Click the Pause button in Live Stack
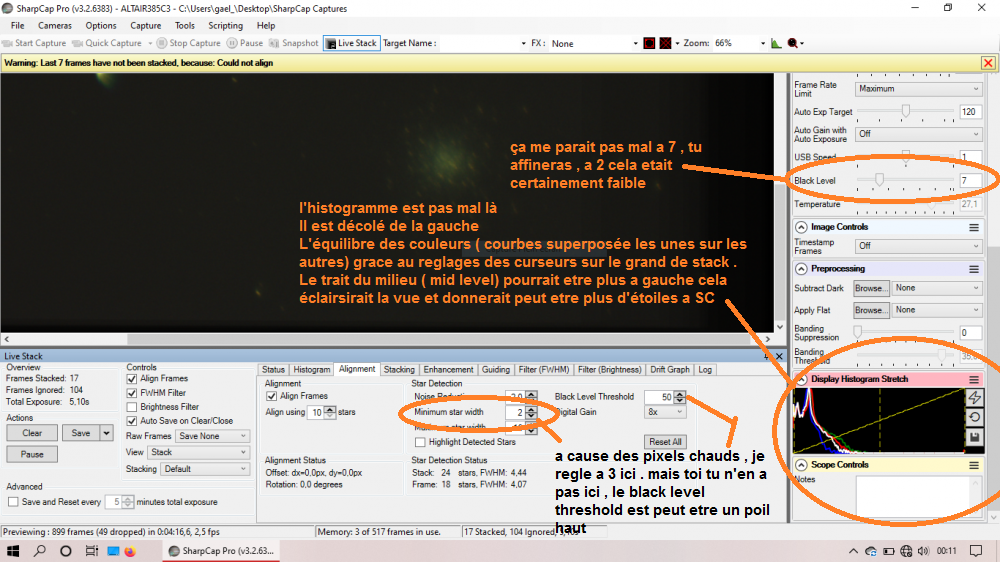This screenshot has height=562, width=1000. pos(32,455)
